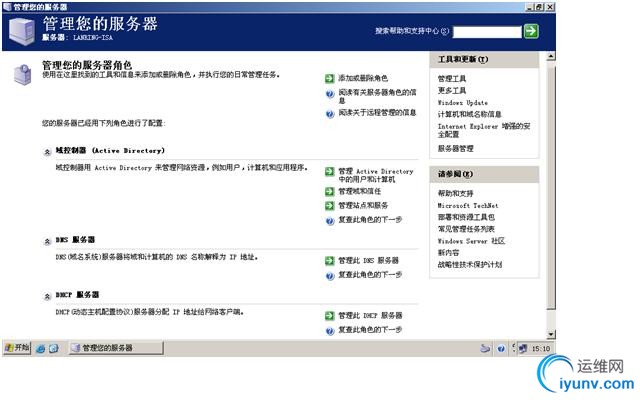Open the 管理工具 link
The width and height of the screenshot is (640, 400).
tap(452, 78)
